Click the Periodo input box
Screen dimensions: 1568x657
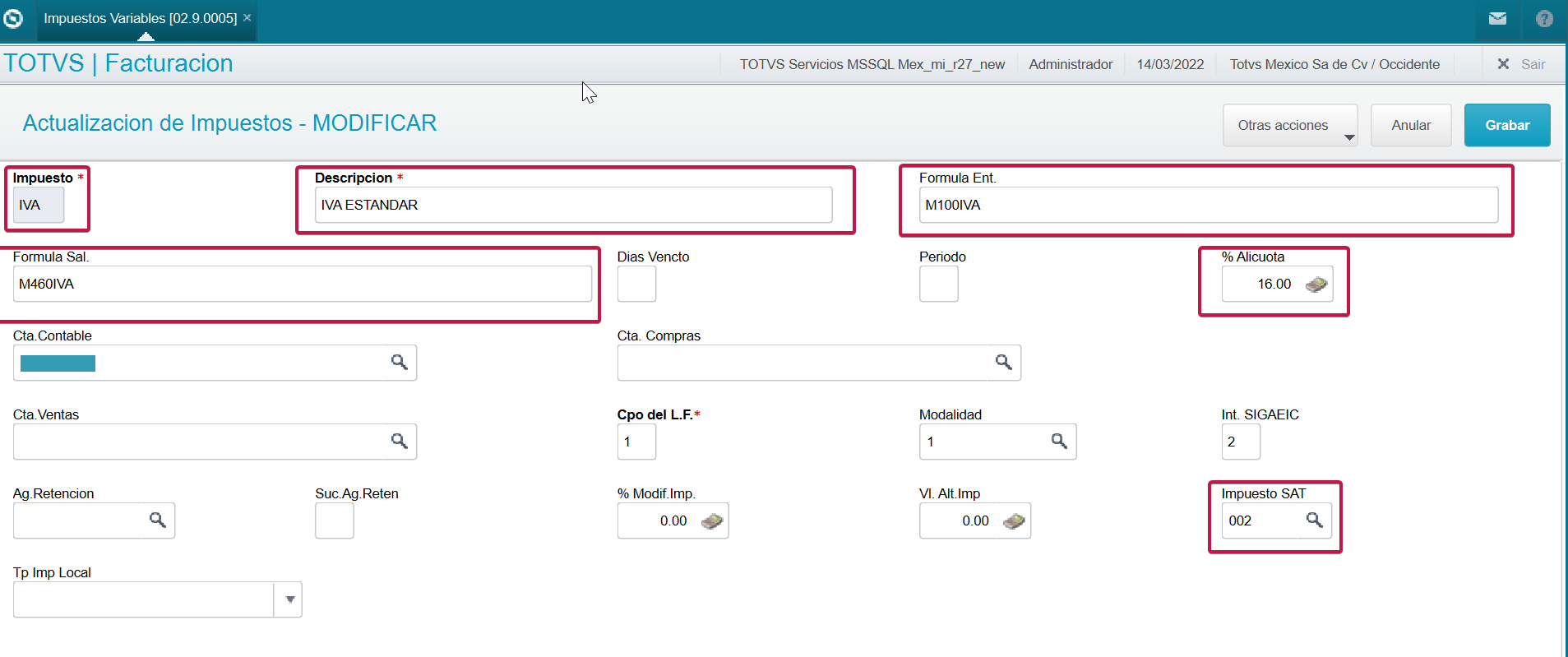[938, 284]
